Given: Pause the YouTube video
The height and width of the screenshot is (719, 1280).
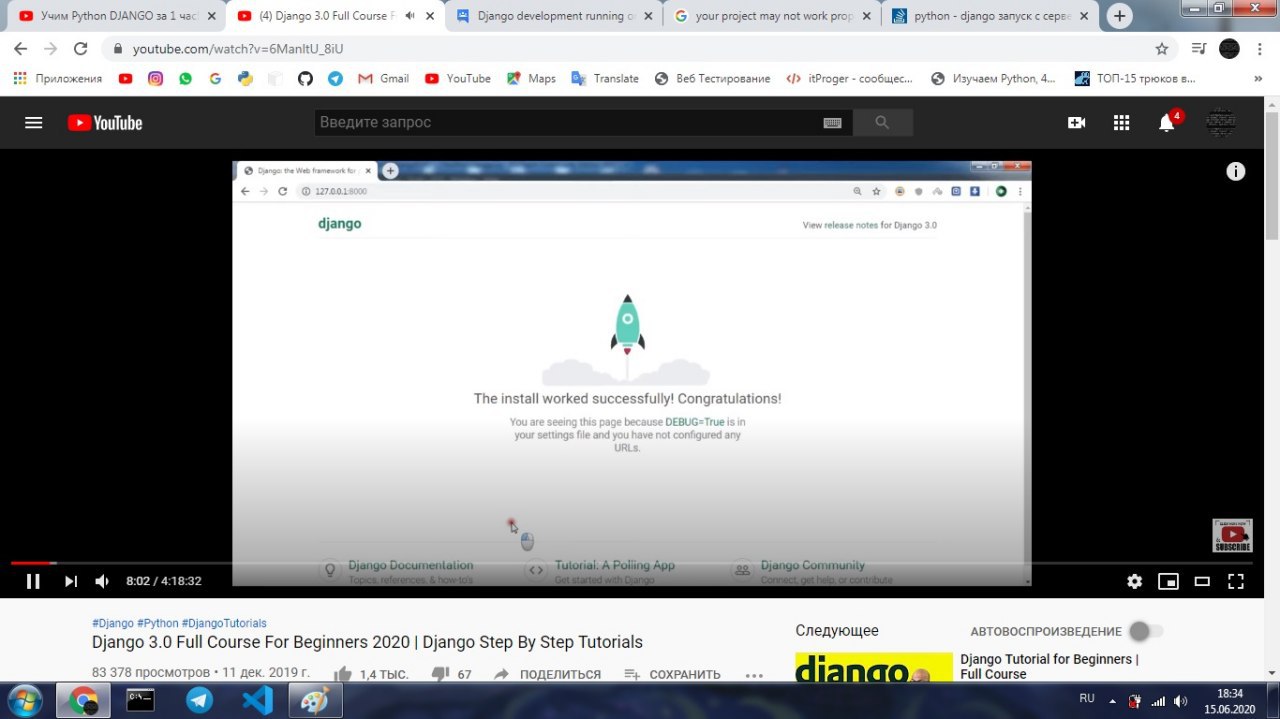Looking at the screenshot, I should coord(33,581).
